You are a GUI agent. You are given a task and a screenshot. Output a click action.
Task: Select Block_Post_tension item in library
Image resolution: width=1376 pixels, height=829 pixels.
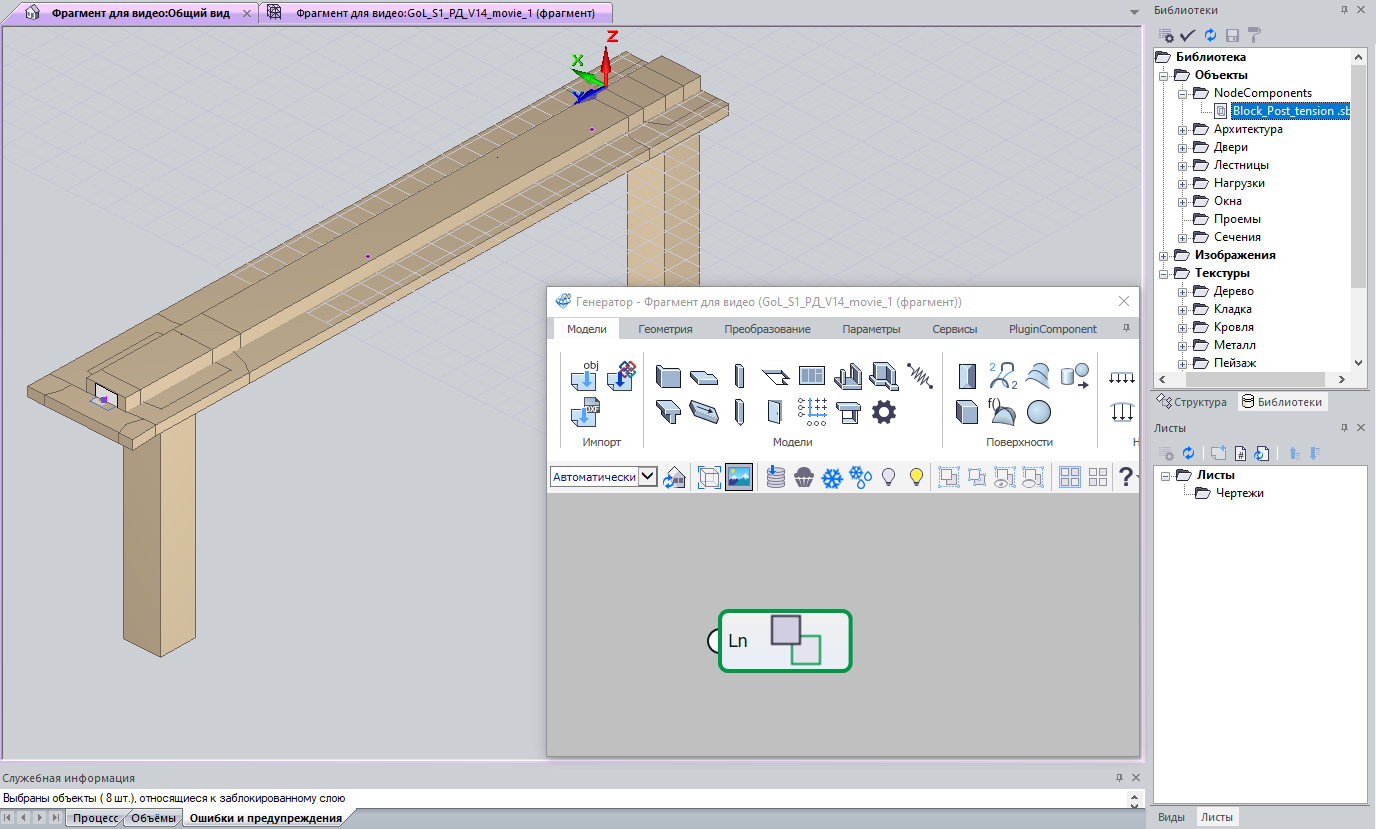pyautogui.click(x=1290, y=111)
